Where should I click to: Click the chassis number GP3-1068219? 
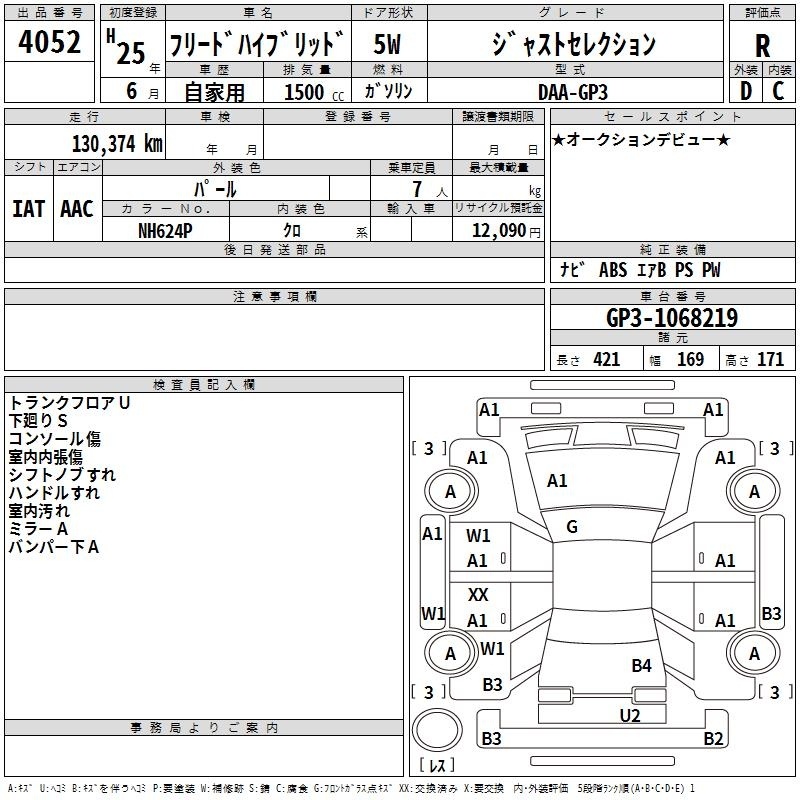(x=672, y=319)
